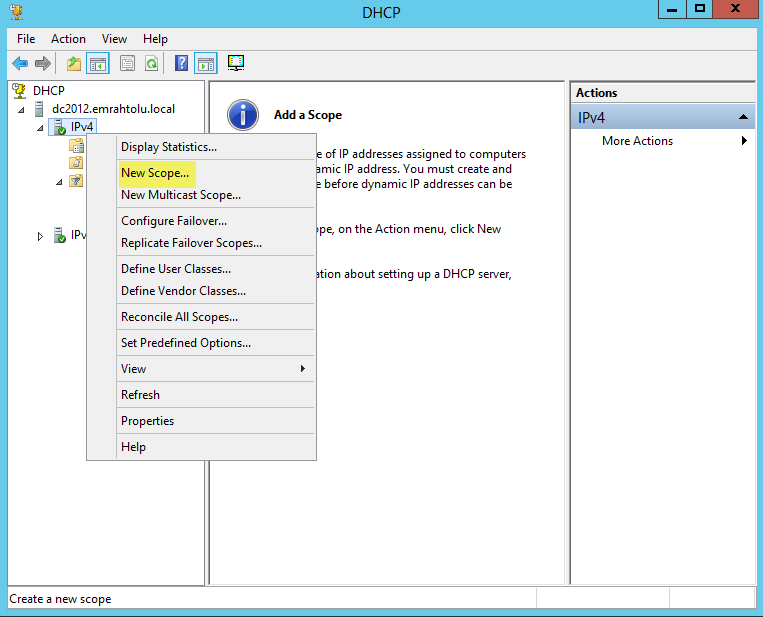763x617 pixels.
Task: Choose Define Vendor Classes...
Action: coord(215,291)
